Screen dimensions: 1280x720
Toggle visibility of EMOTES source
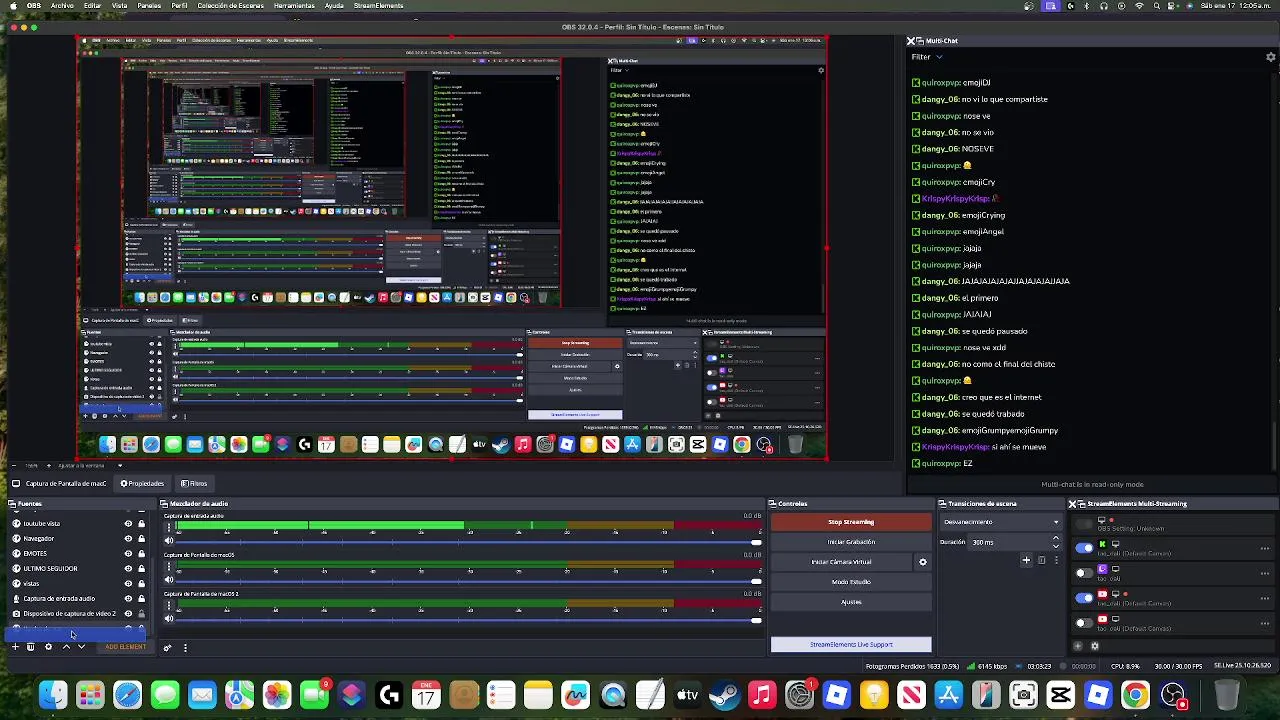pos(128,553)
